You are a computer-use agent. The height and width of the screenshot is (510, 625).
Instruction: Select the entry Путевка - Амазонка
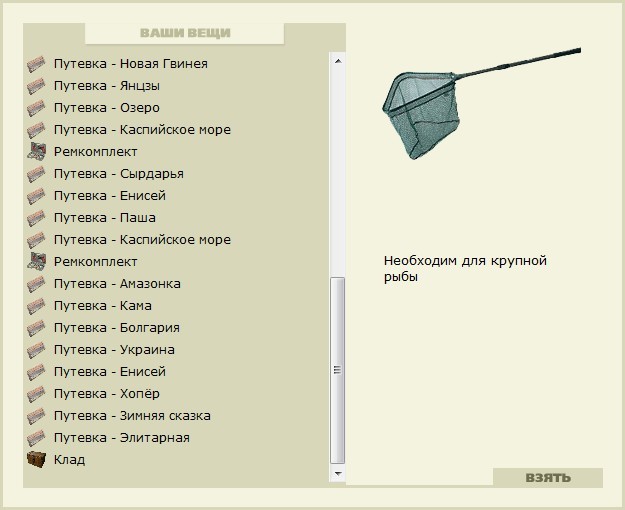pos(117,284)
